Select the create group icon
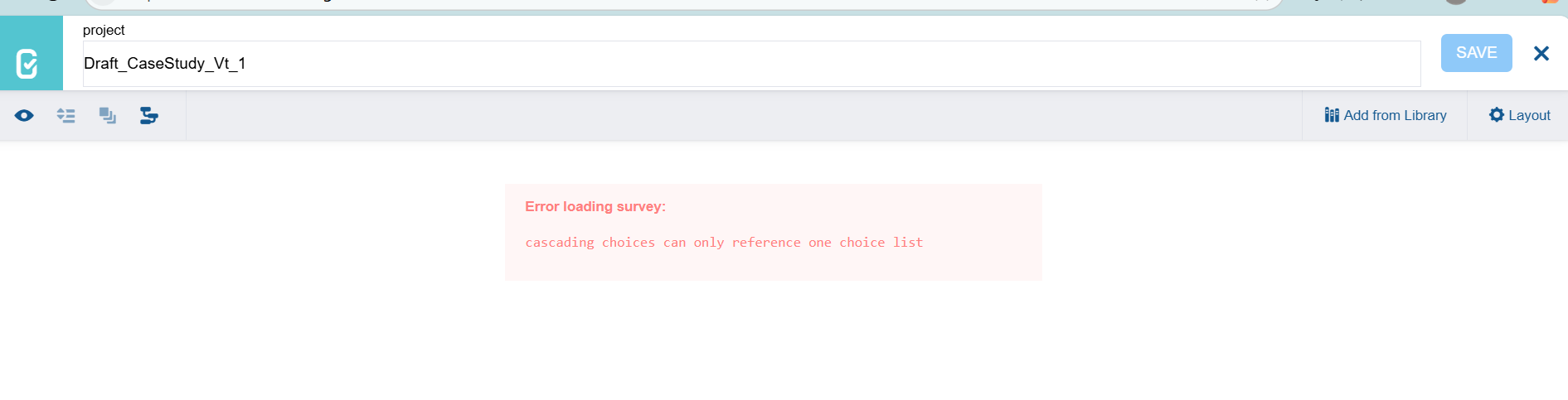Screen dimensions: 1568x400 coord(108,116)
